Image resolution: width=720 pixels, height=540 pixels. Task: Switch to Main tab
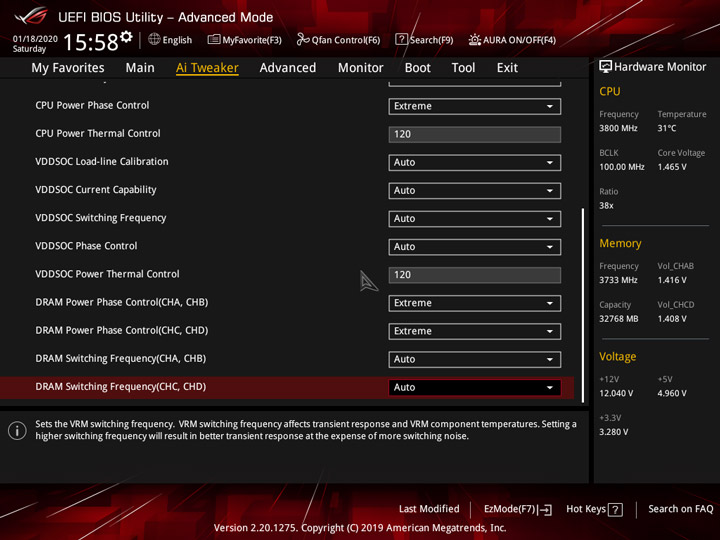(140, 68)
